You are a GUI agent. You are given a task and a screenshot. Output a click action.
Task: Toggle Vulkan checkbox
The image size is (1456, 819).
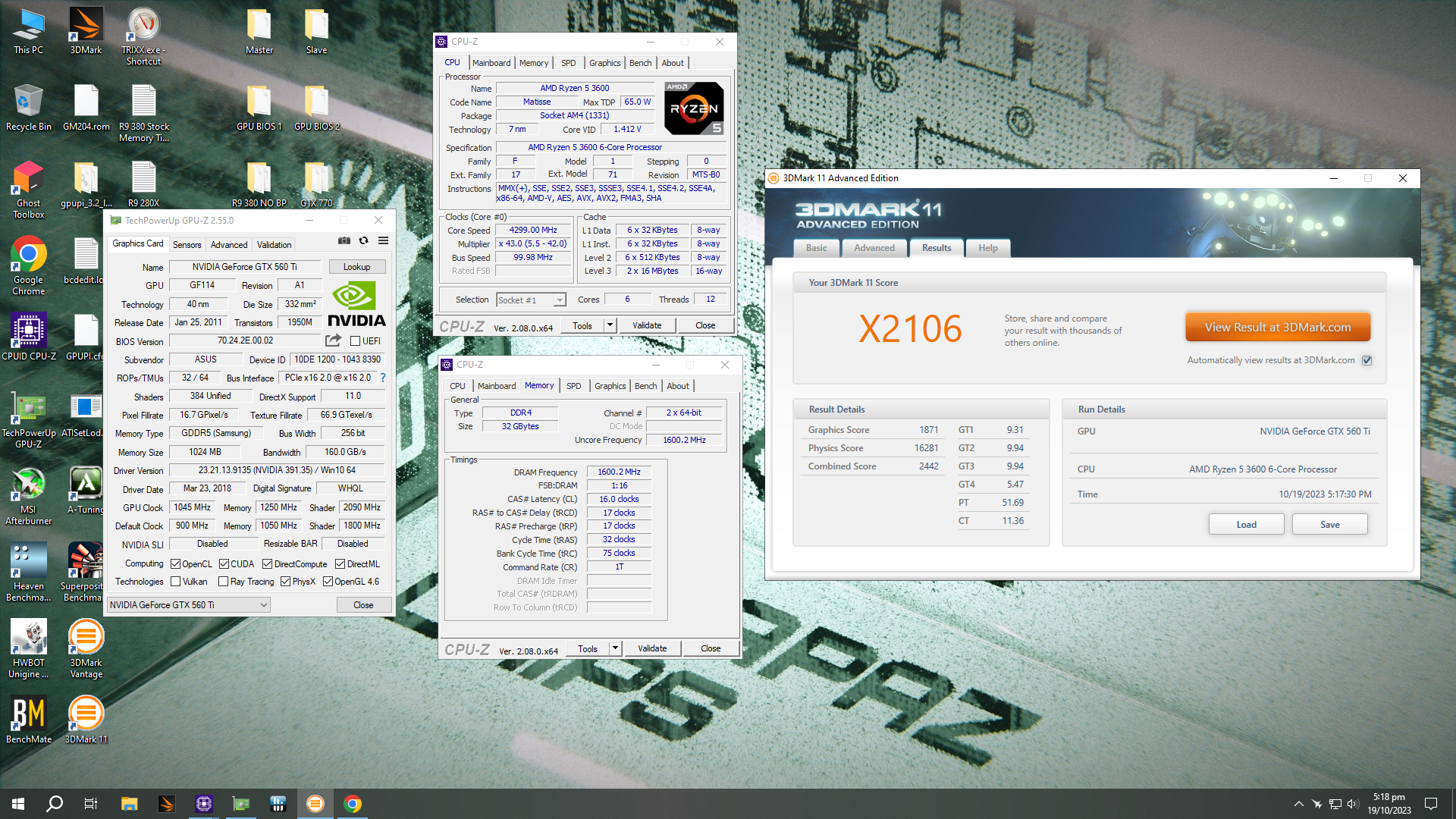pyautogui.click(x=175, y=582)
